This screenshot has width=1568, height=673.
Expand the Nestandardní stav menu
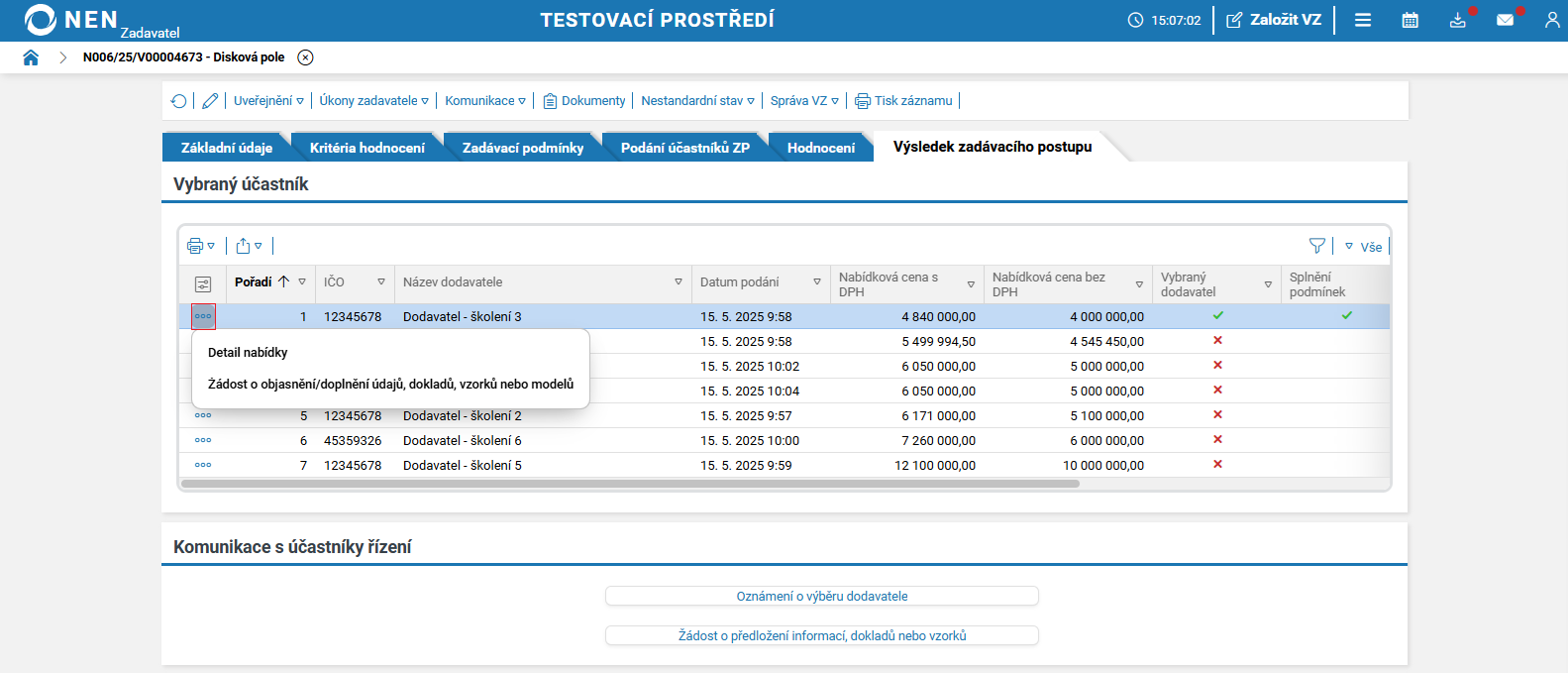tap(697, 101)
